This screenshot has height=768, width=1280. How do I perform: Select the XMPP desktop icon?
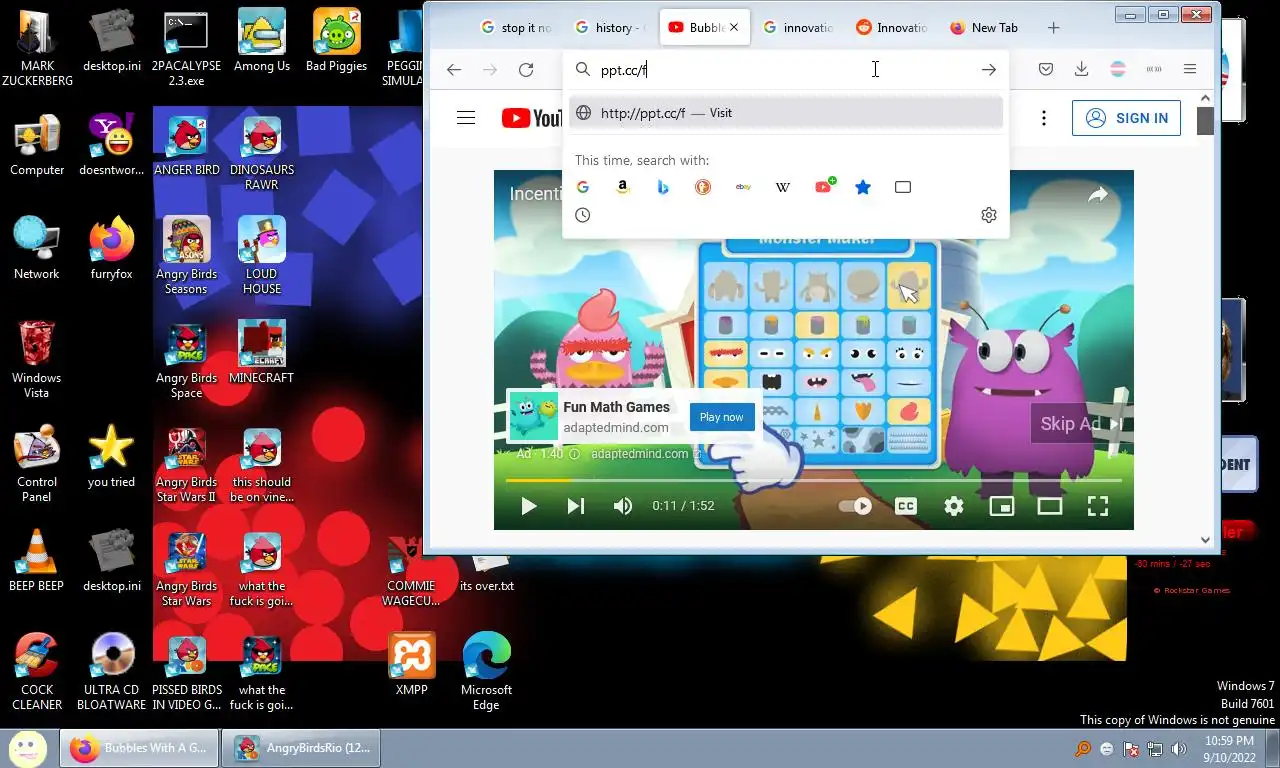coord(412,665)
